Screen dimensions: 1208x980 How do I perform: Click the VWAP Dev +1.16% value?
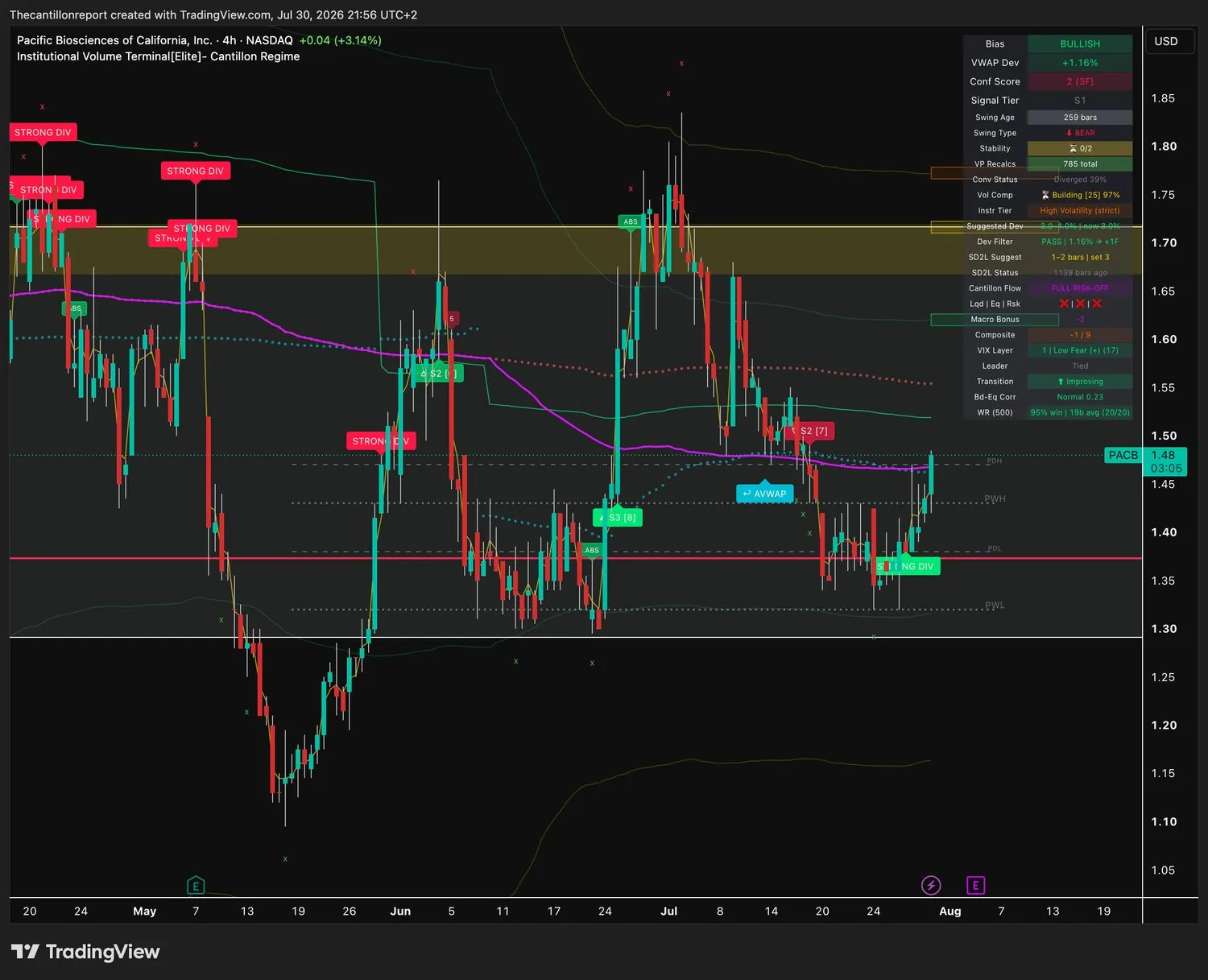coord(1080,63)
